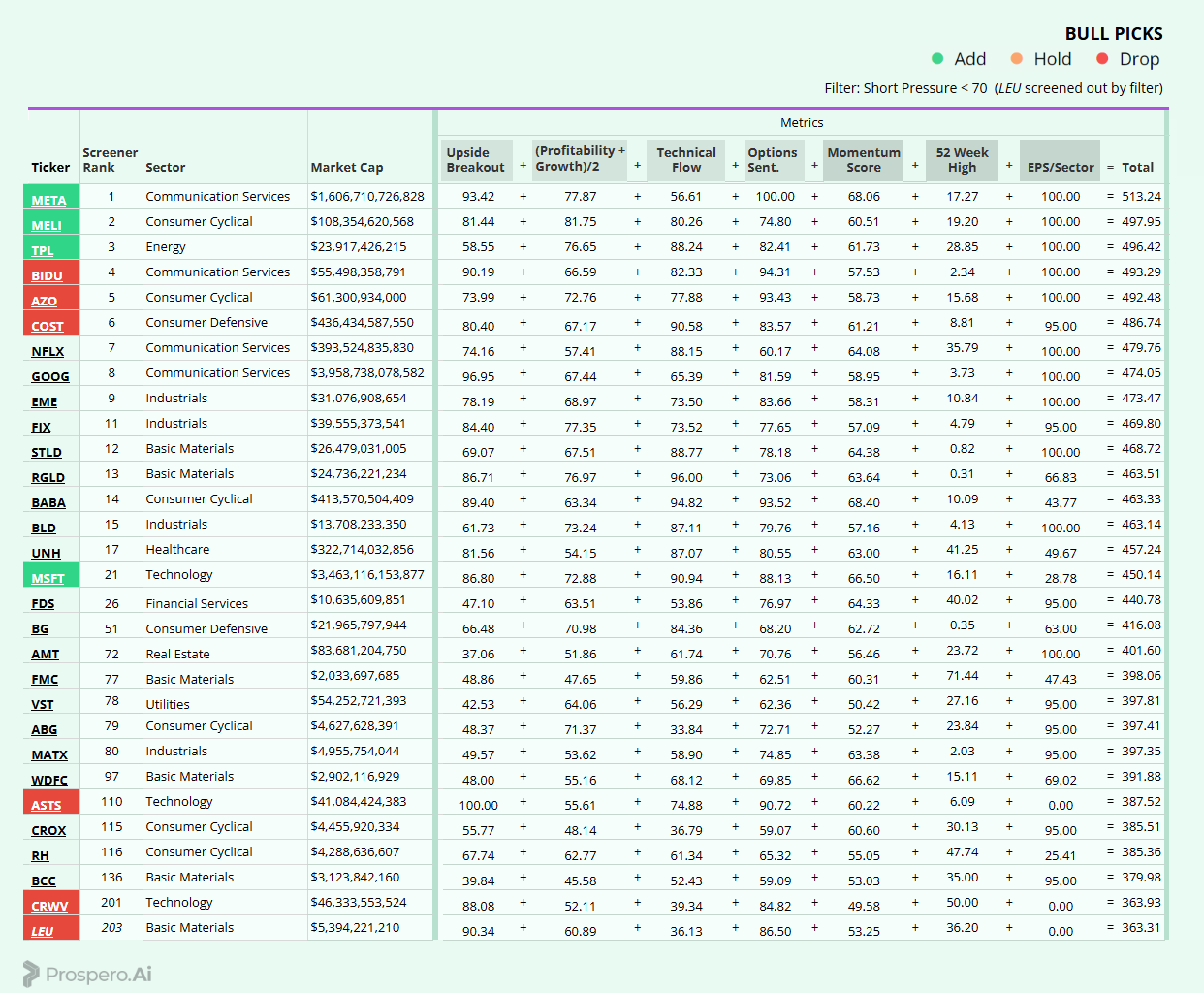The image size is (1204, 993).
Task: Click FMC's 52 week high 71.44
Action: coord(963,675)
